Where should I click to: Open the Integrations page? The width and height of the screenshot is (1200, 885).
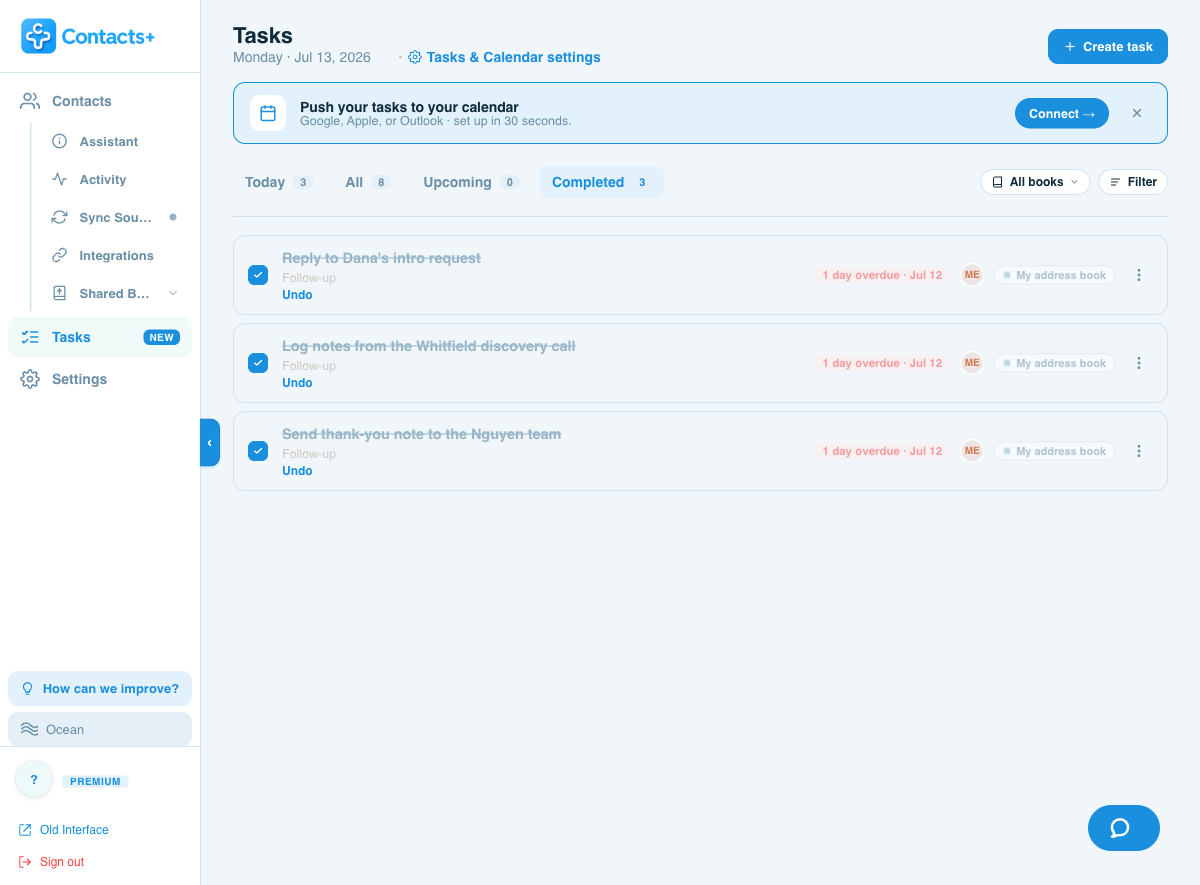pyautogui.click(x=117, y=256)
